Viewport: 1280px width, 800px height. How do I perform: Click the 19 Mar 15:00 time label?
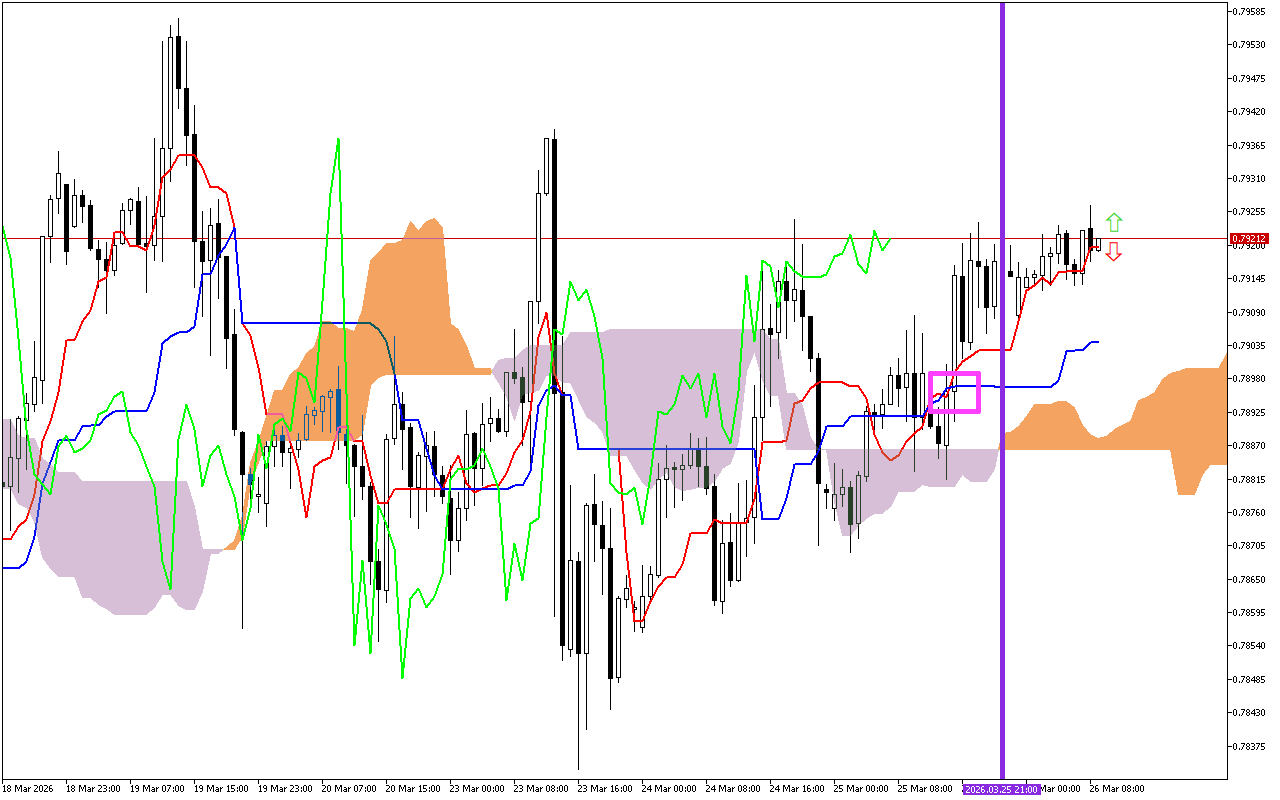(x=220, y=789)
